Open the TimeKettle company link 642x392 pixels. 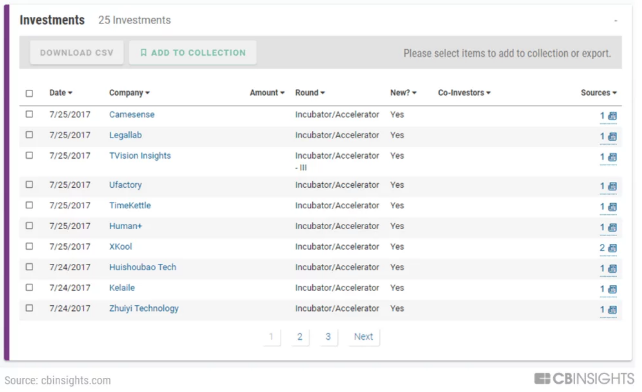(130, 206)
